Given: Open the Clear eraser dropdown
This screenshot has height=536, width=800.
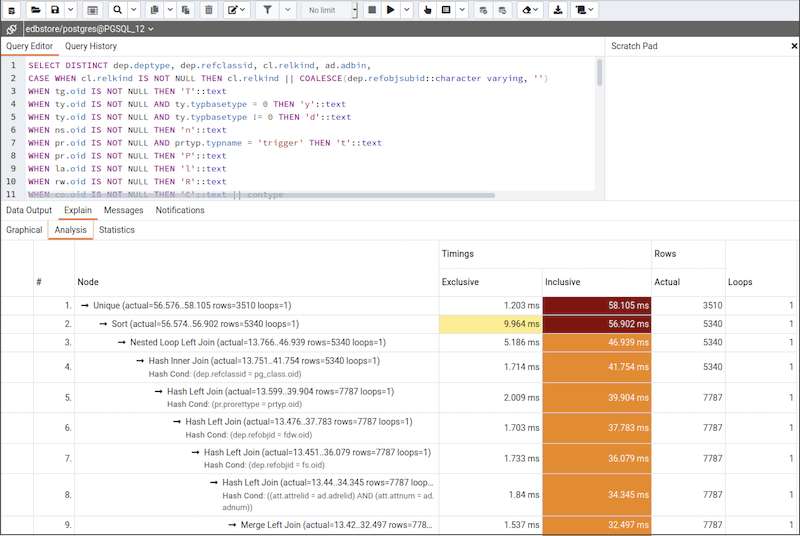Looking at the screenshot, I should (x=530, y=10).
